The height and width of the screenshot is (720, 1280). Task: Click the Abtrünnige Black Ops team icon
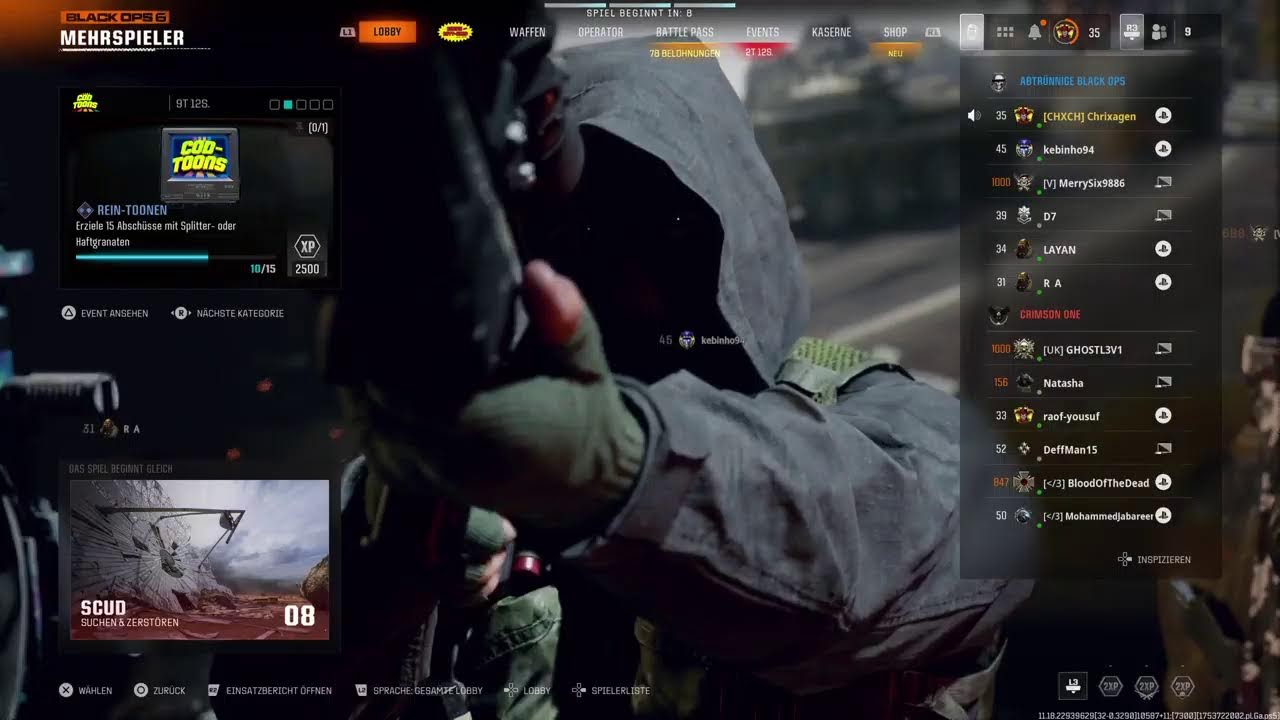coord(997,82)
